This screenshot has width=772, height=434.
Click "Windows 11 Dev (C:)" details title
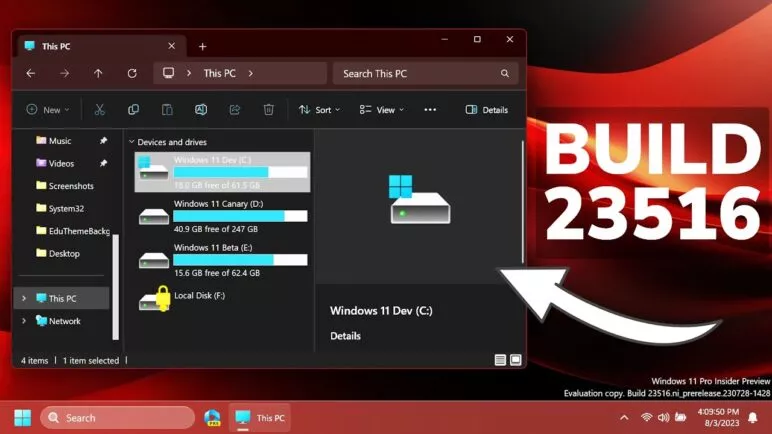point(381,311)
